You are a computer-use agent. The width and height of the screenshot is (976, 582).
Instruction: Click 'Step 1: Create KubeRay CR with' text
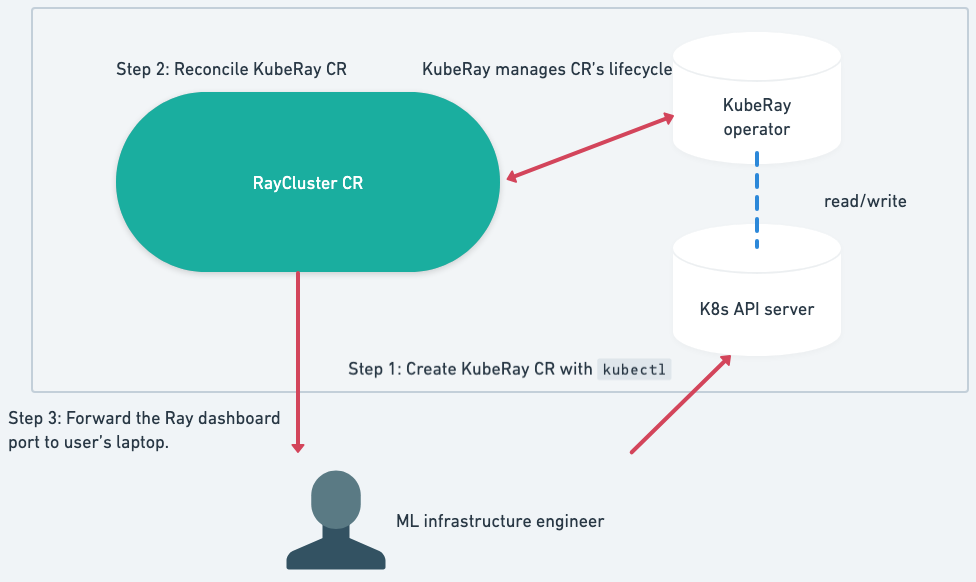coord(470,368)
